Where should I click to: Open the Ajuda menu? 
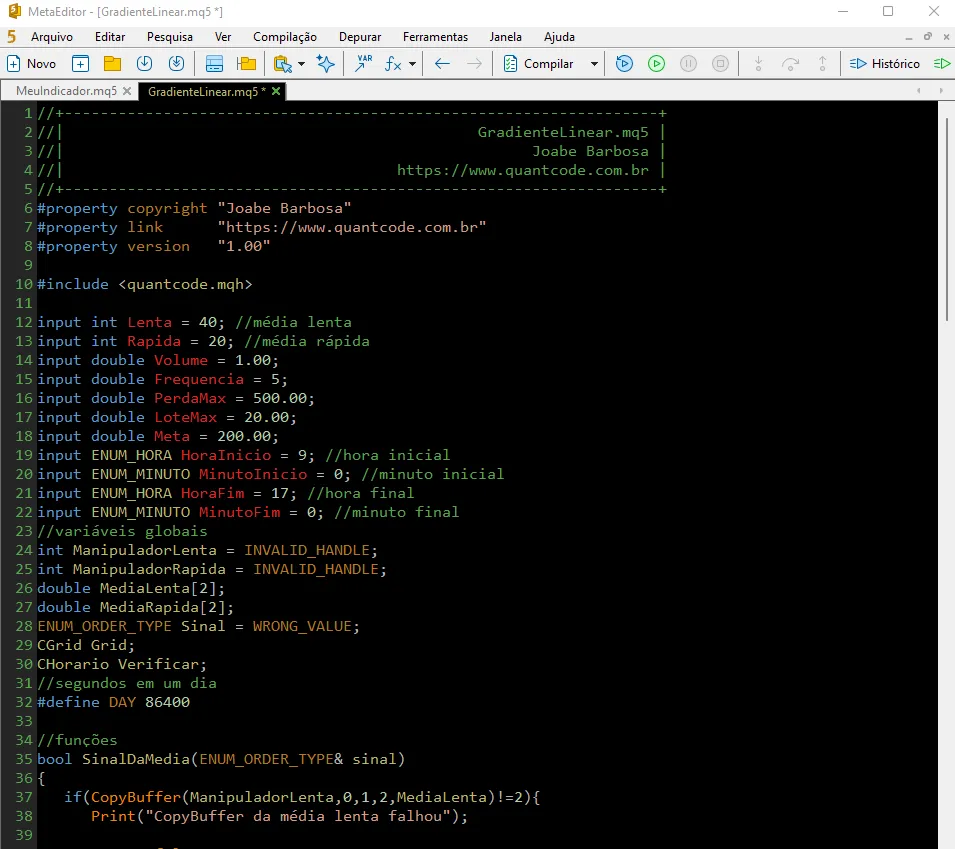point(559,37)
